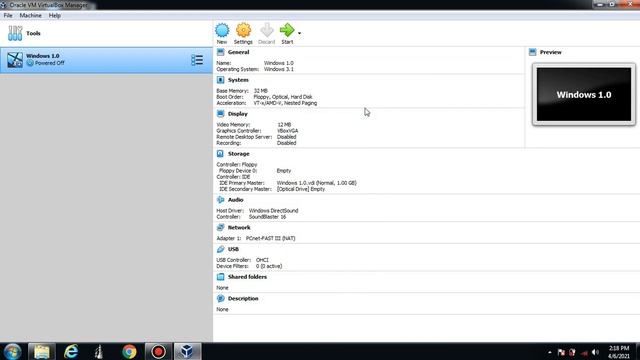Click the General section icon
Screen dimensions: 640x360
pos(220,52)
